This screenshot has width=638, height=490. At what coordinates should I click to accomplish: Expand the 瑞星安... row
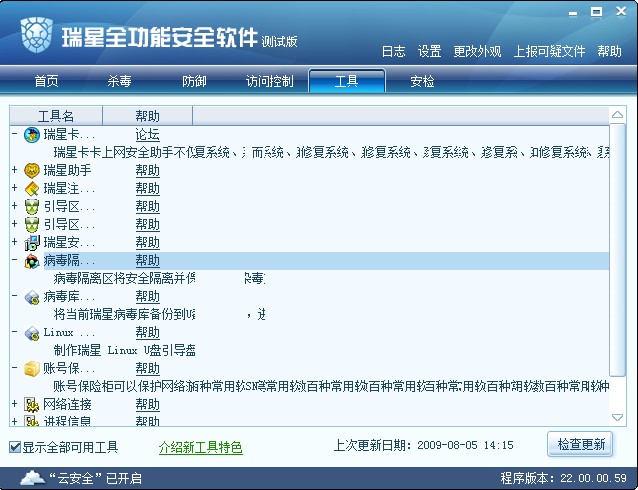15,241
